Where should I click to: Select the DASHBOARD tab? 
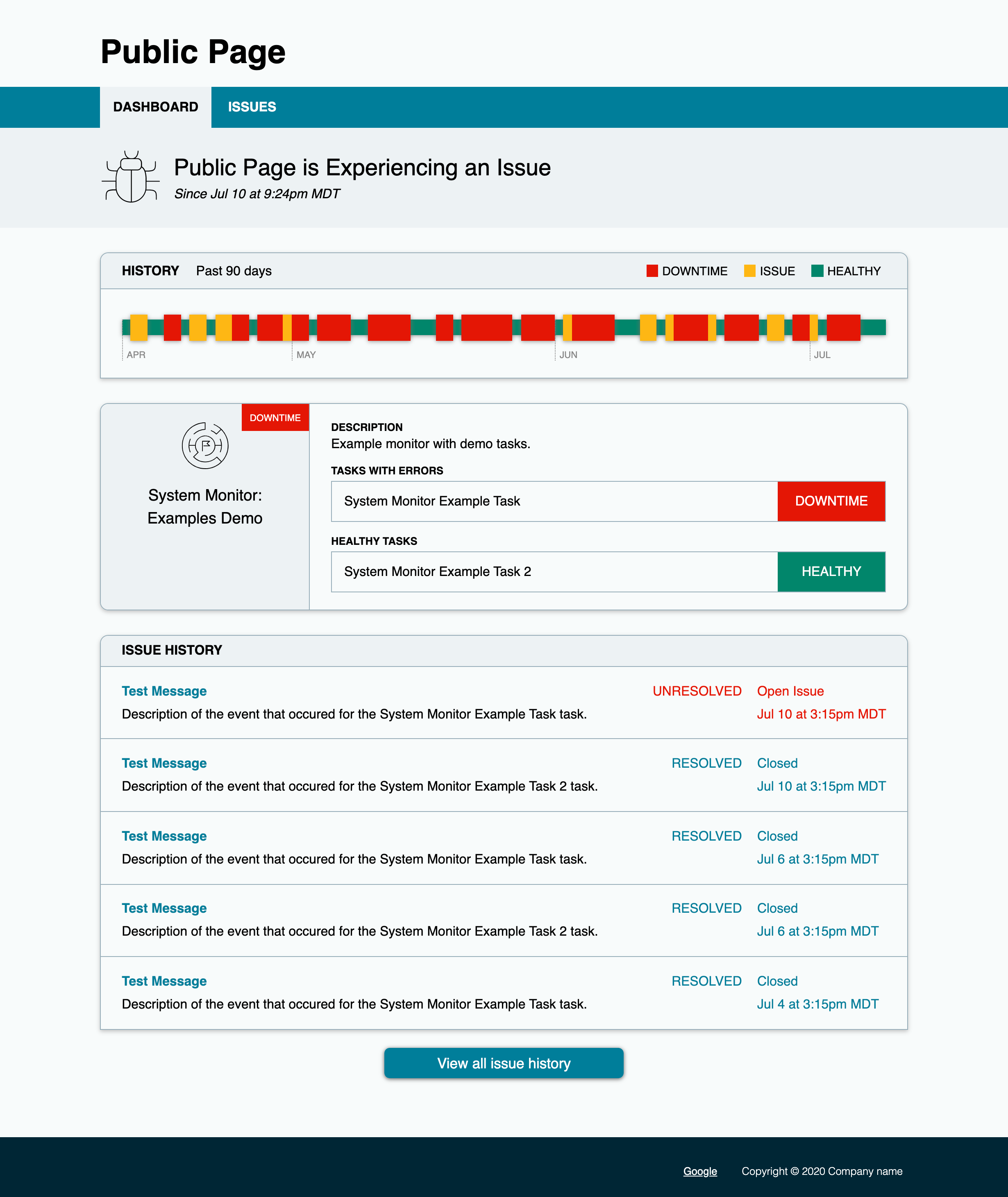coord(155,107)
